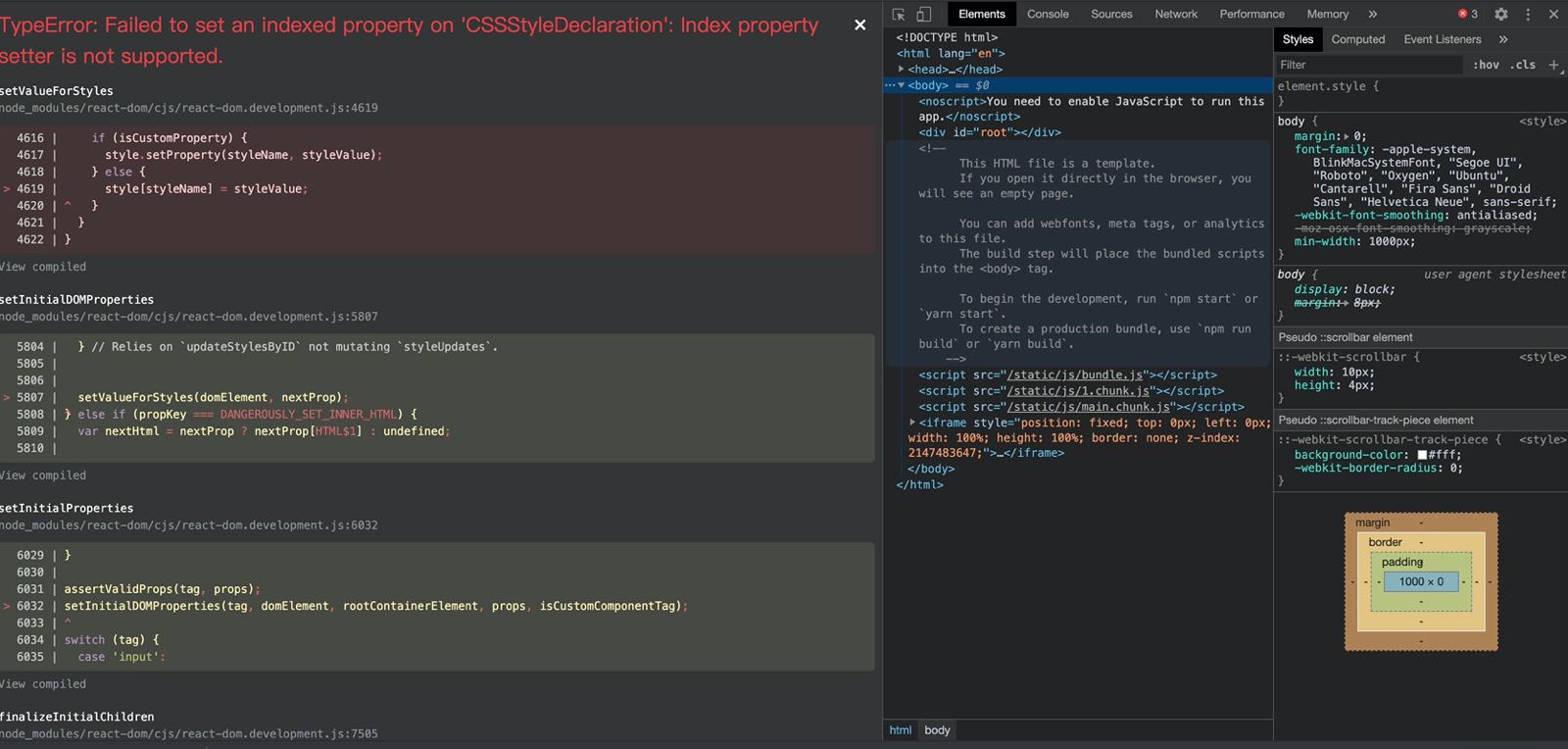
Task: Select the Computed sidebar tab
Action: (1357, 39)
